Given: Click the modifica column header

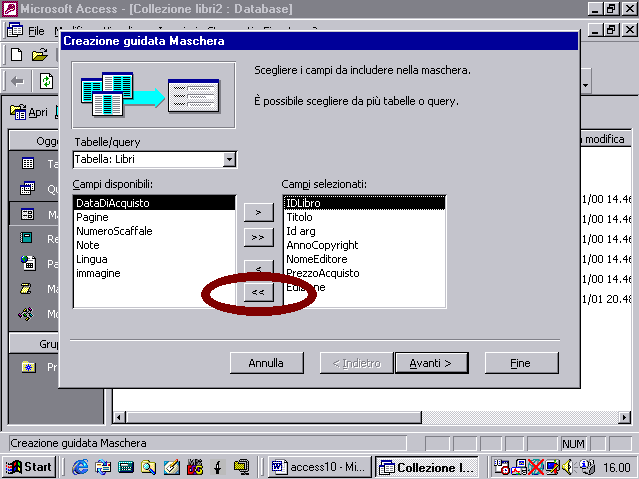Looking at the screenshot, I should pyautogui.click(x=604, y=139).
